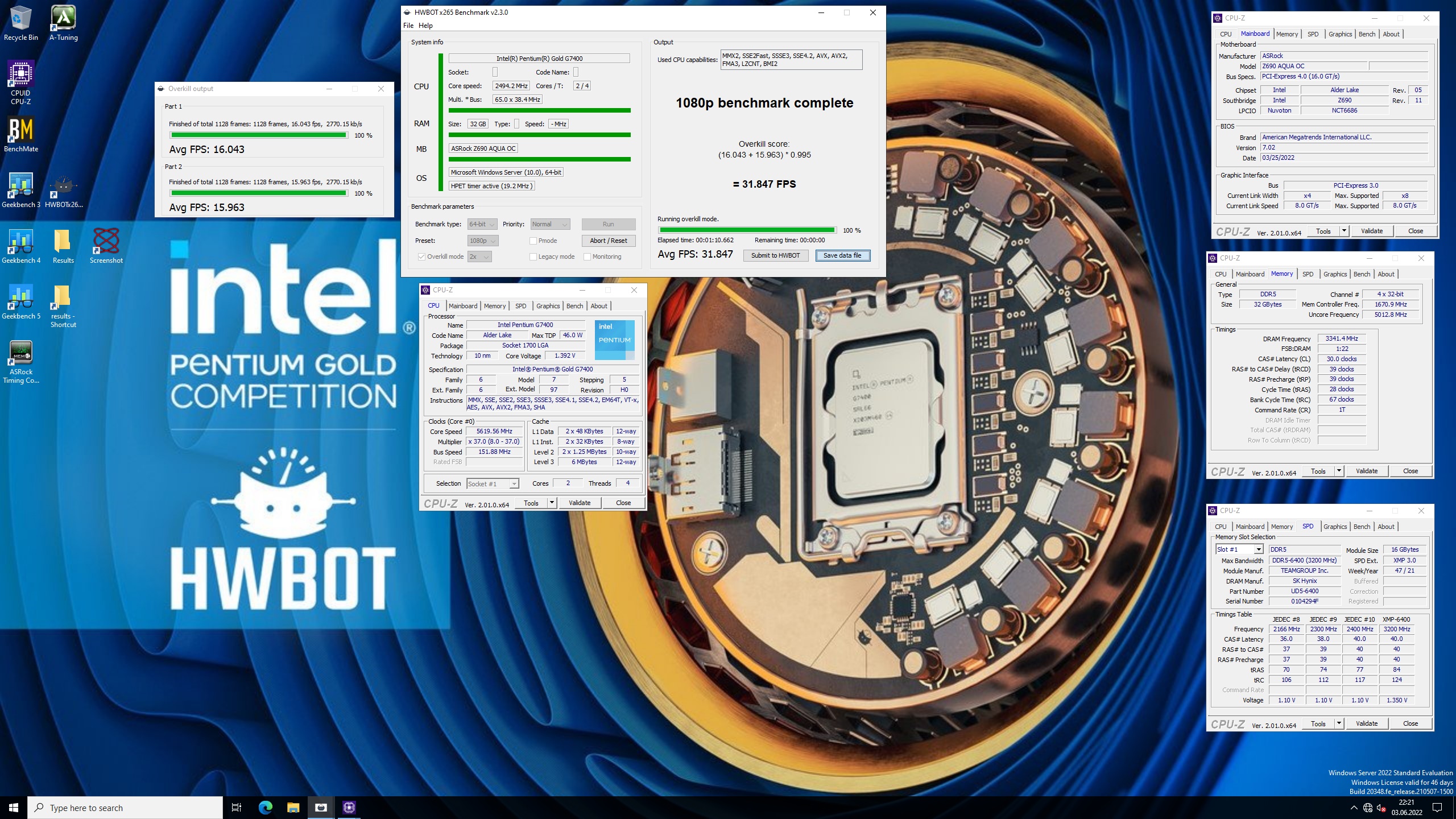Select the CPU-Z taskbar icon
The height and width of the screenshot is (819, 1456).
349,808
